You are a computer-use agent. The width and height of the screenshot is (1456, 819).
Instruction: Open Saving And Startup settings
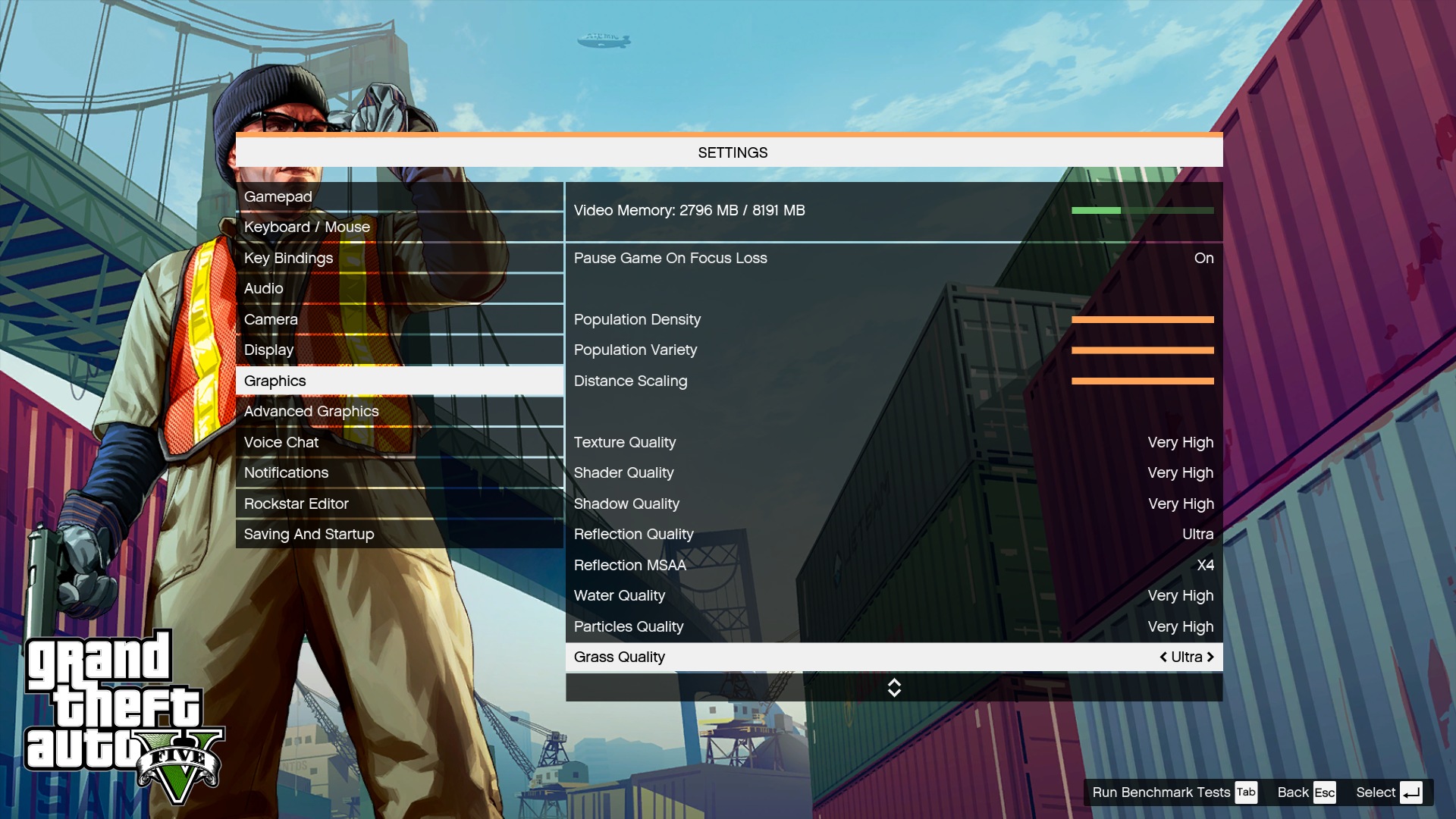[309, 533]
